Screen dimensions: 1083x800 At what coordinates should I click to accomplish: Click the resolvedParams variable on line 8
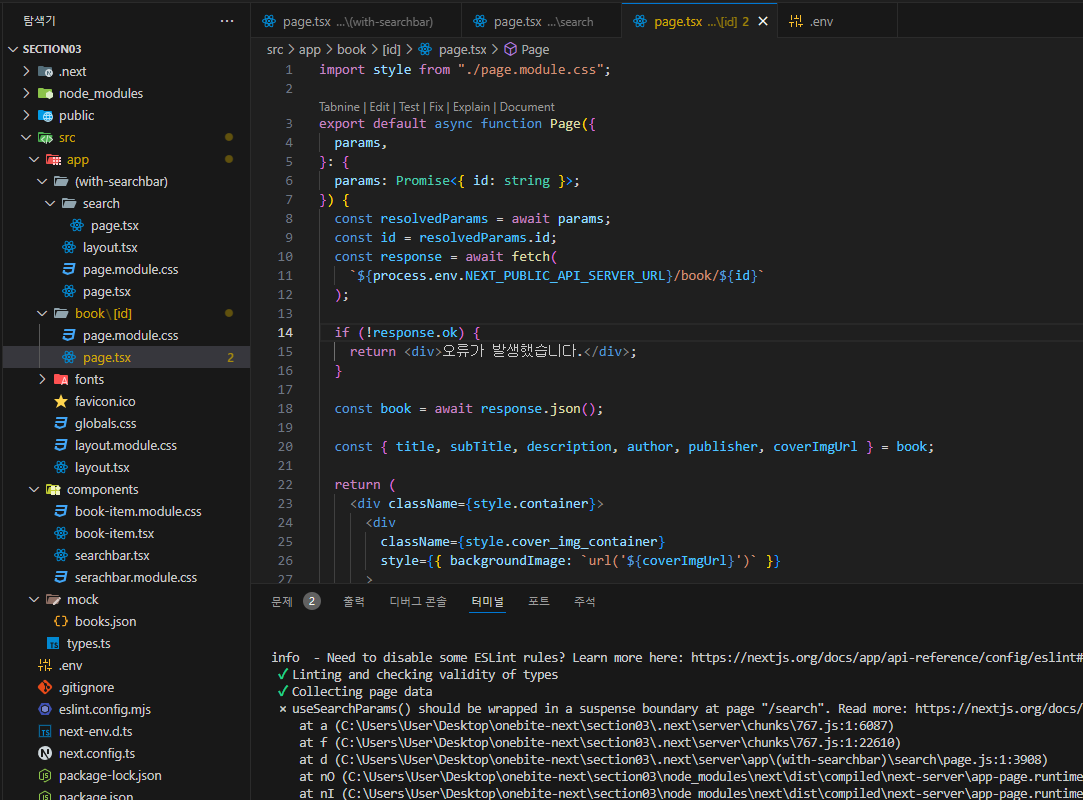(x=434, y=218)
